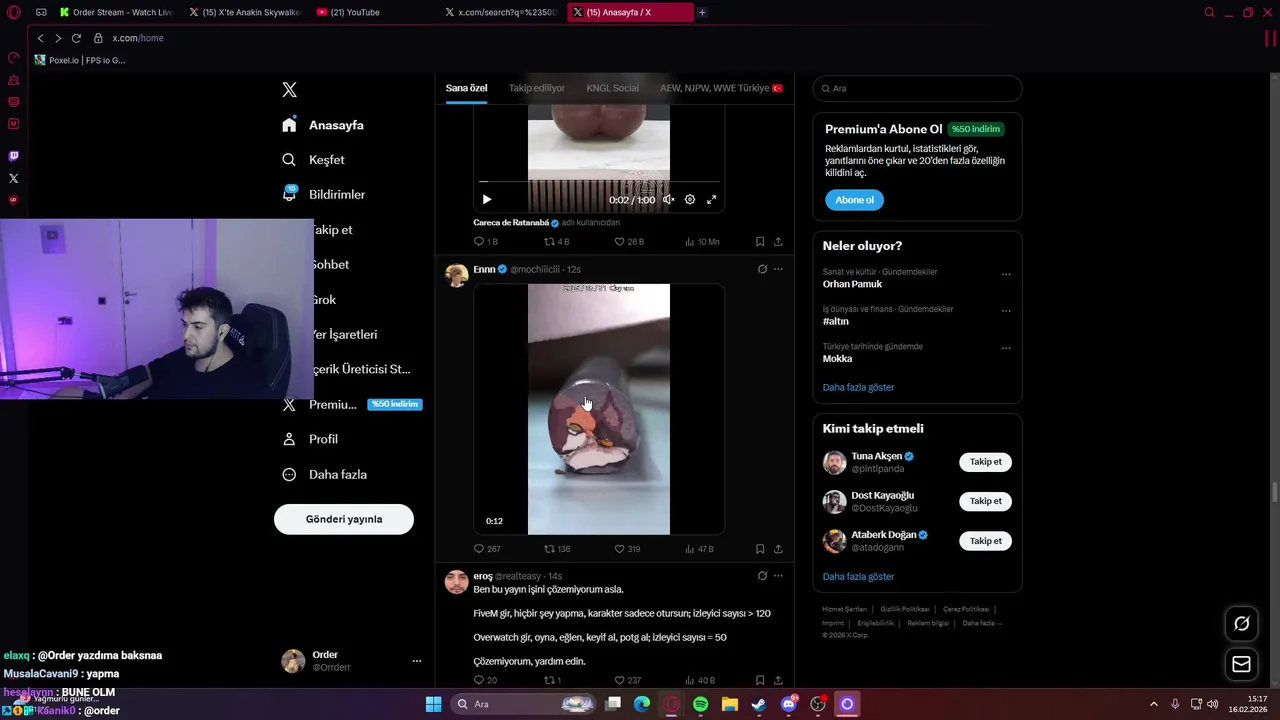
Task: Reply to Ennn's post with 267 replies
Action: coord(487,549)
